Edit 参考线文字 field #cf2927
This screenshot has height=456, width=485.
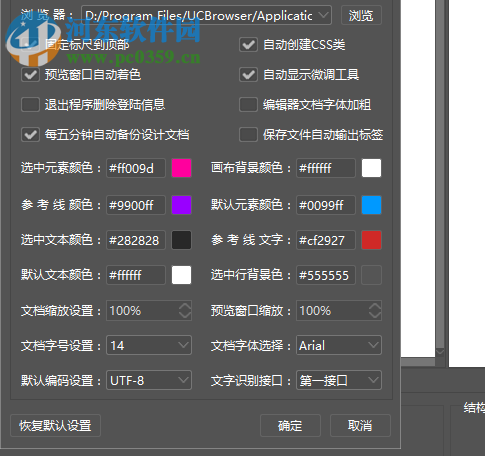click(x=326, y=240)
